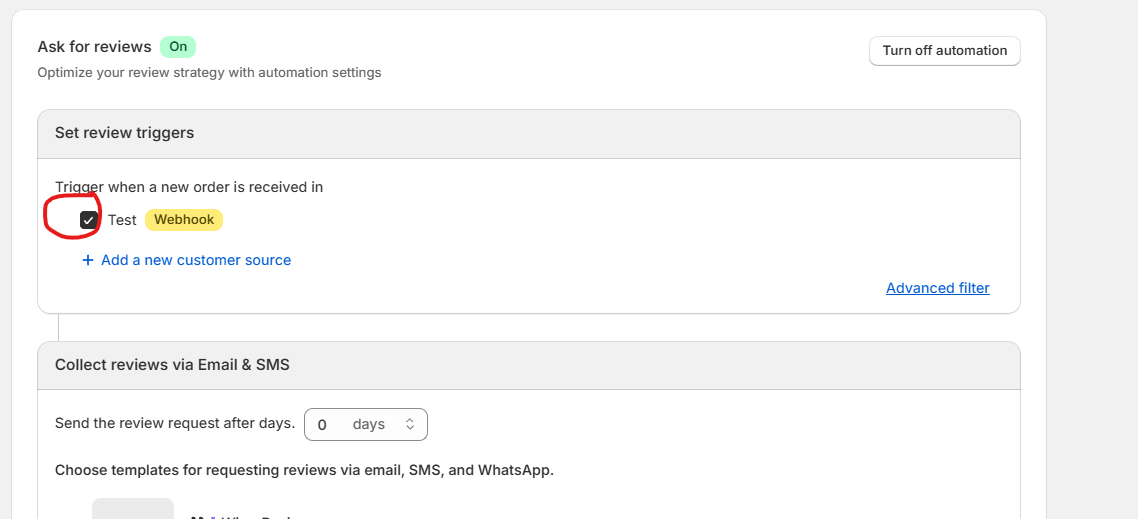
Task: Click the Choose templates for requesting reviews text
Action: click(x=304, y=470)
